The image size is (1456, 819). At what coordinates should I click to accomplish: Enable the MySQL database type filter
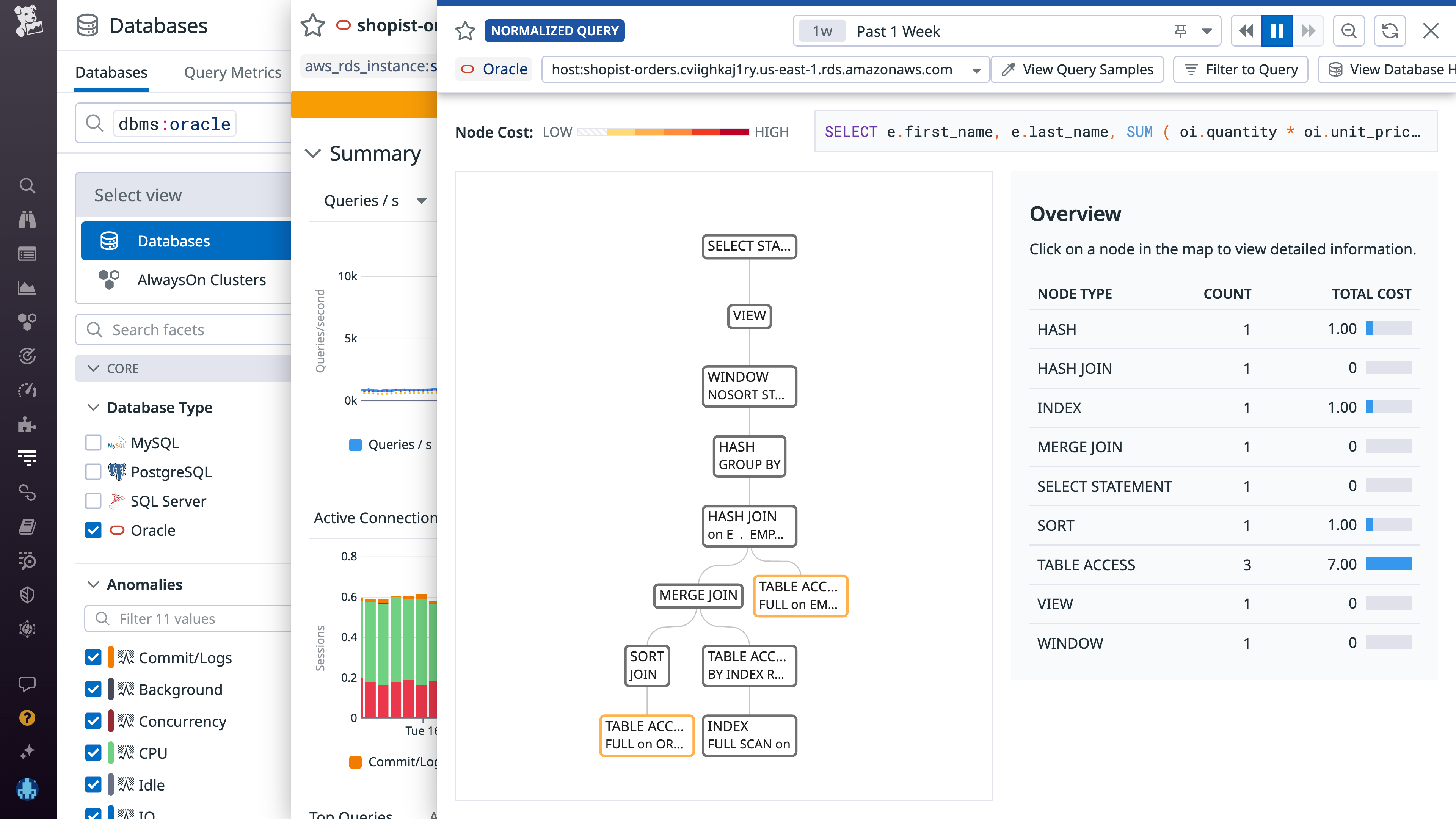pos(93,442)
